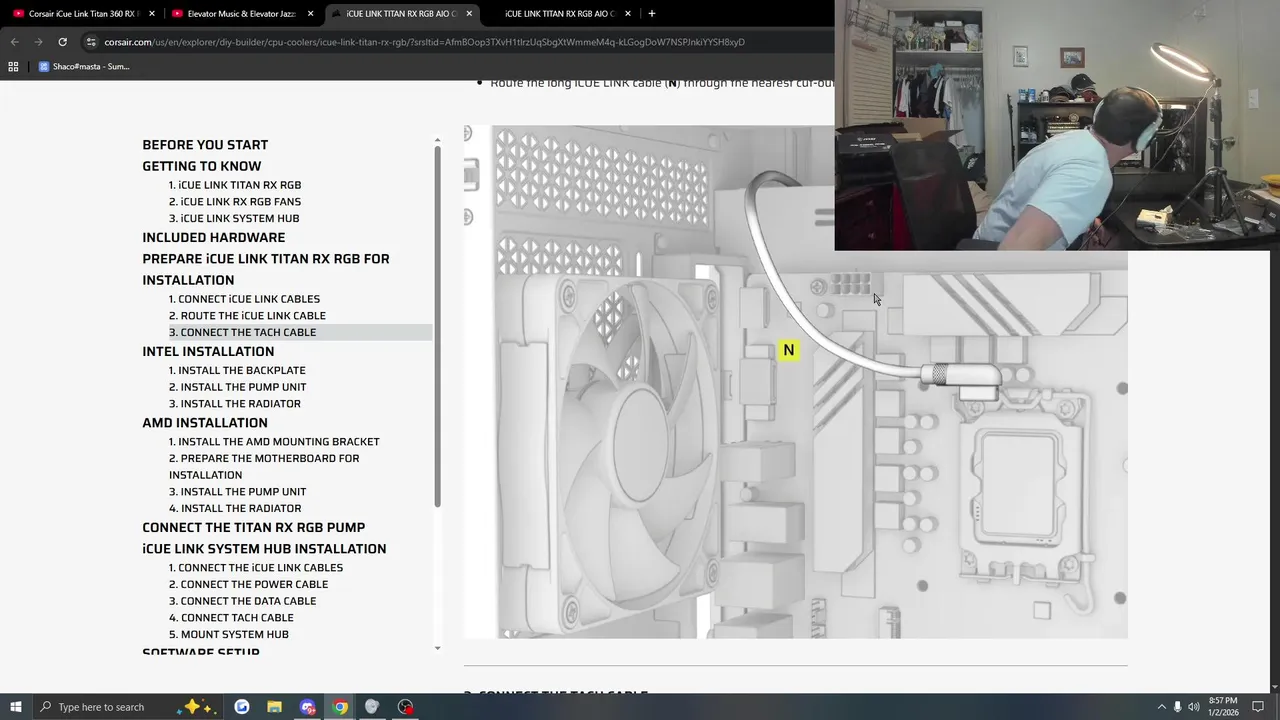Open the Windows Start menu
Image resolution: width=1280 pixels, height=720 pixels.
pos(16,707)
